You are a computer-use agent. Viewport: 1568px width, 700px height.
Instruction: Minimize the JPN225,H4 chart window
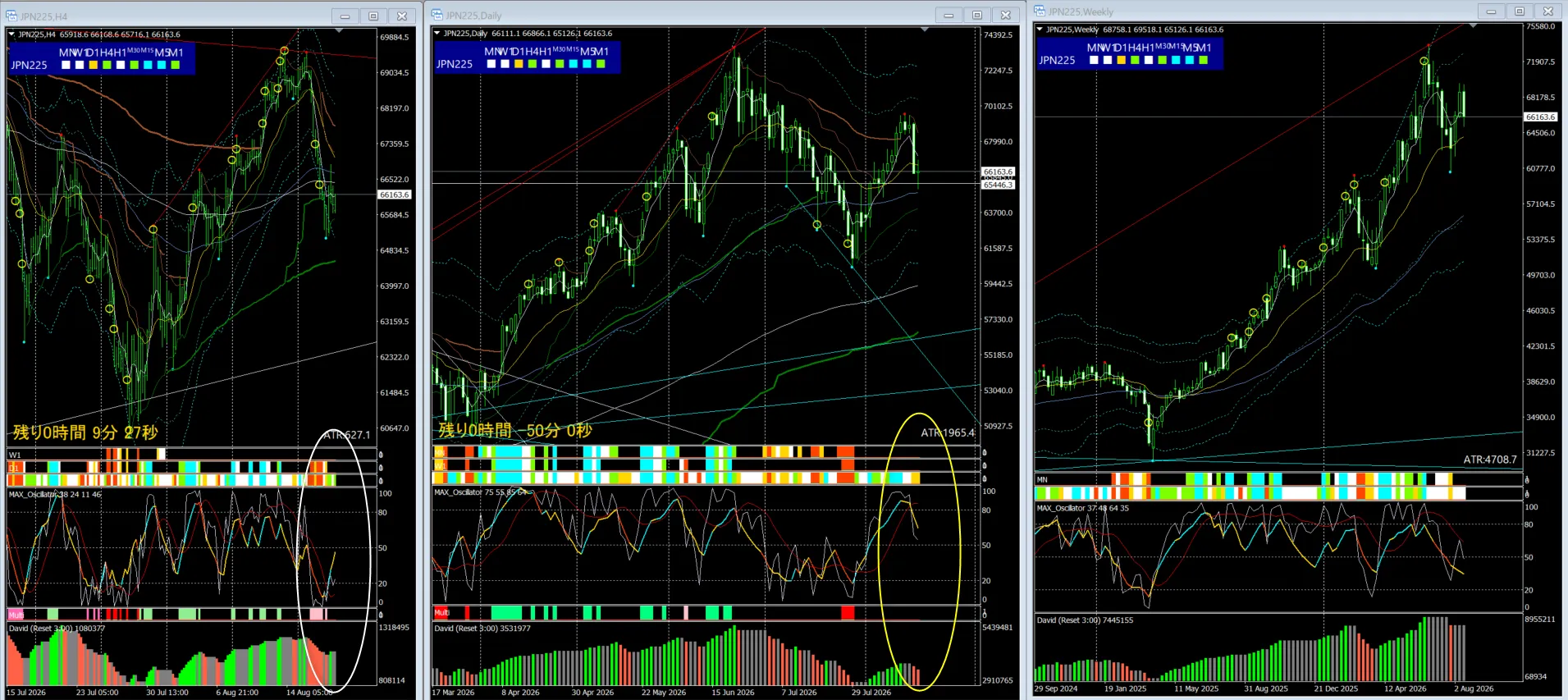tap(345, 16)
